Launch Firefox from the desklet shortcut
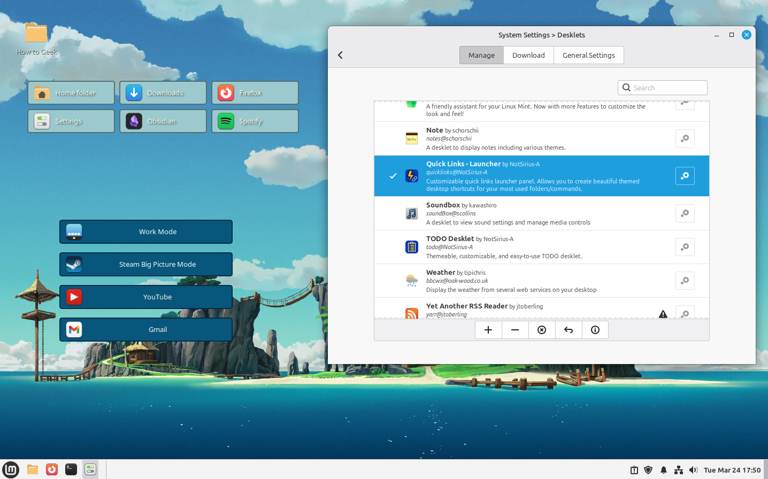The width and height of the screenshot is (768, 479). tap(255, 93)
